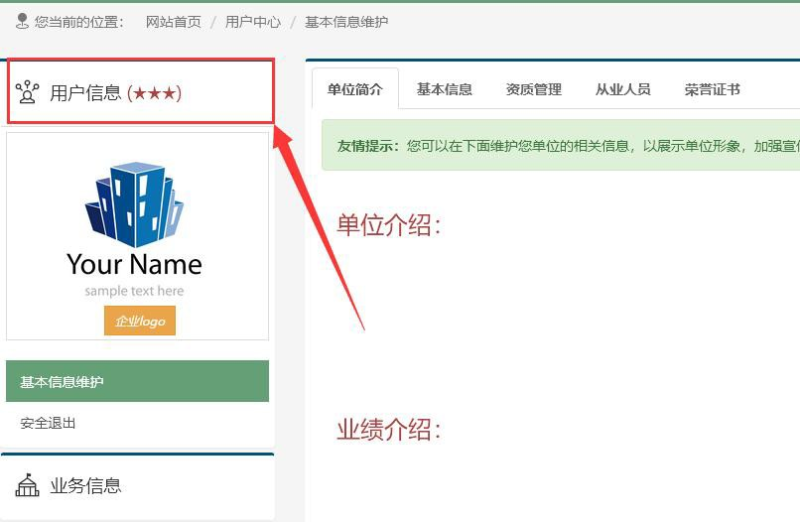Open 用户中心 from the breadcrumb
The height and width of the screenshot is (522, 800).
pos(252,22)
